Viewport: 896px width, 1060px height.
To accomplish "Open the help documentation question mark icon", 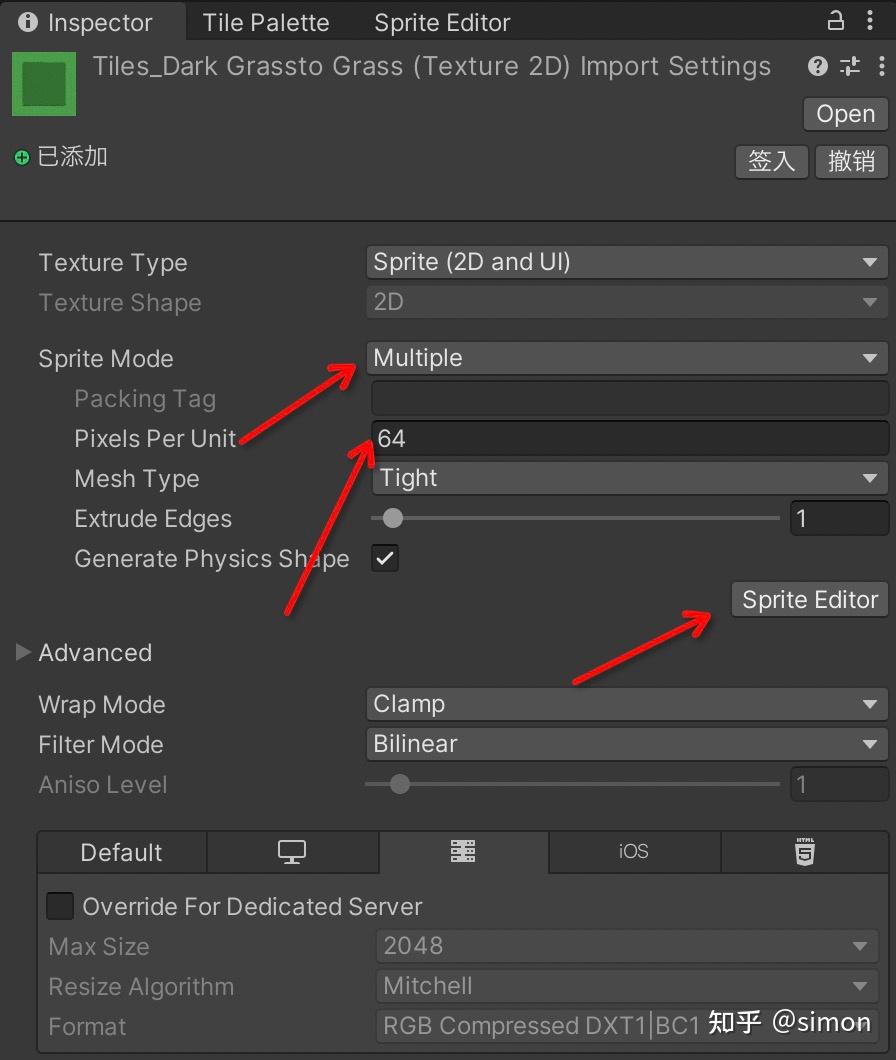I will pyautogui.click(x=817, y=66).
